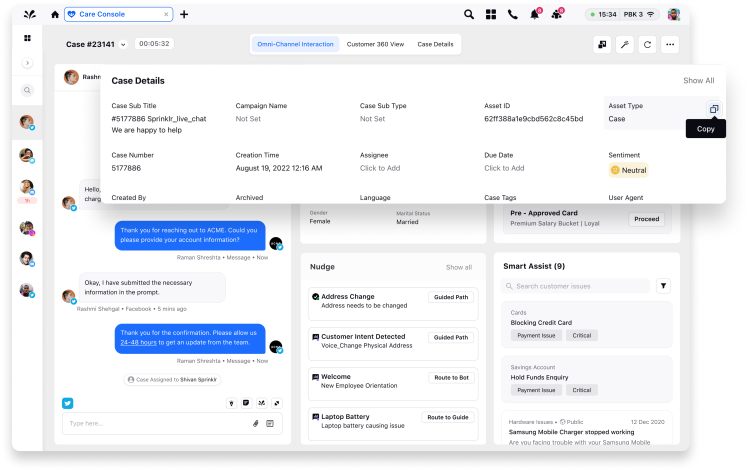
Task: Click Payment Issue tag under Blocking Credit Card
Action: click(536, 336)
